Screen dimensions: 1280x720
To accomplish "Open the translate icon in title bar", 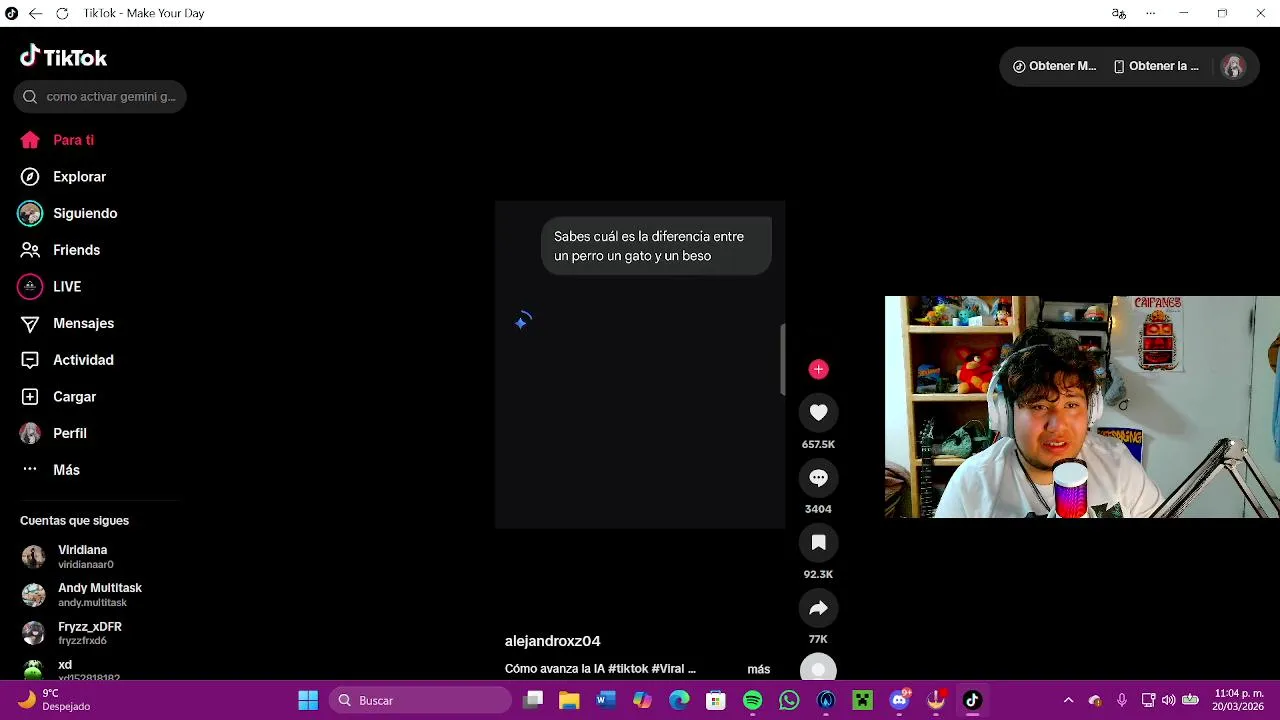I will click(x=1119, y=13).
